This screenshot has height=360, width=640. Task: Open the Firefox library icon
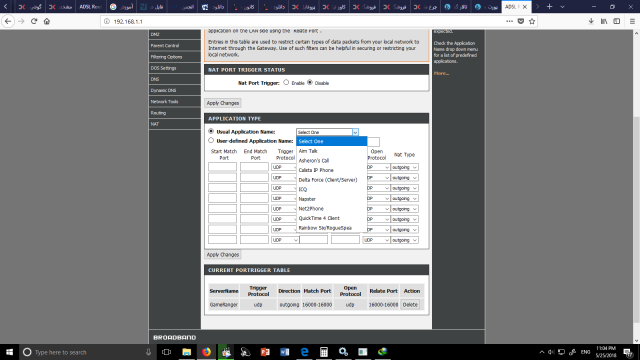604,21
